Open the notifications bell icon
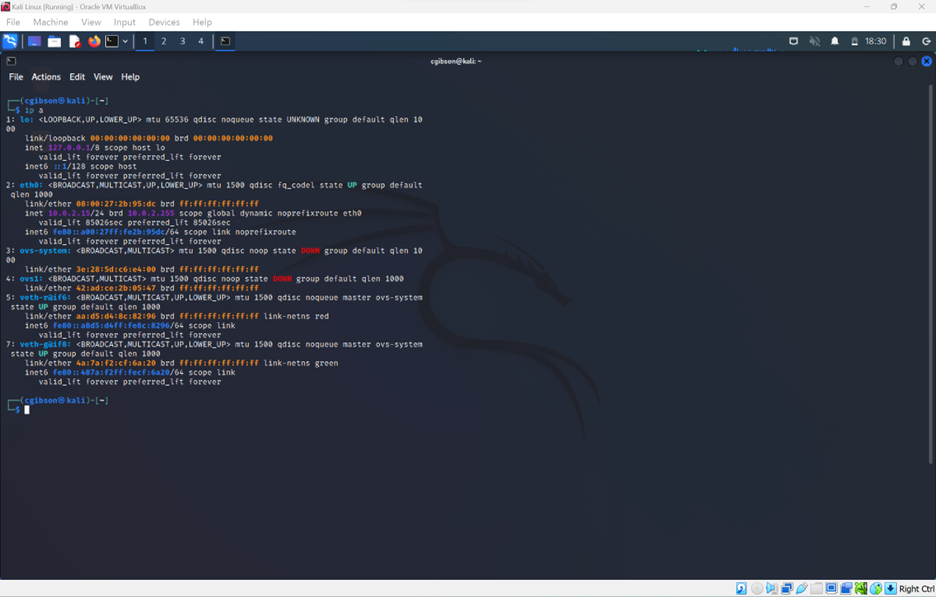This screenshot has width=936, height=597. point(835,41)
